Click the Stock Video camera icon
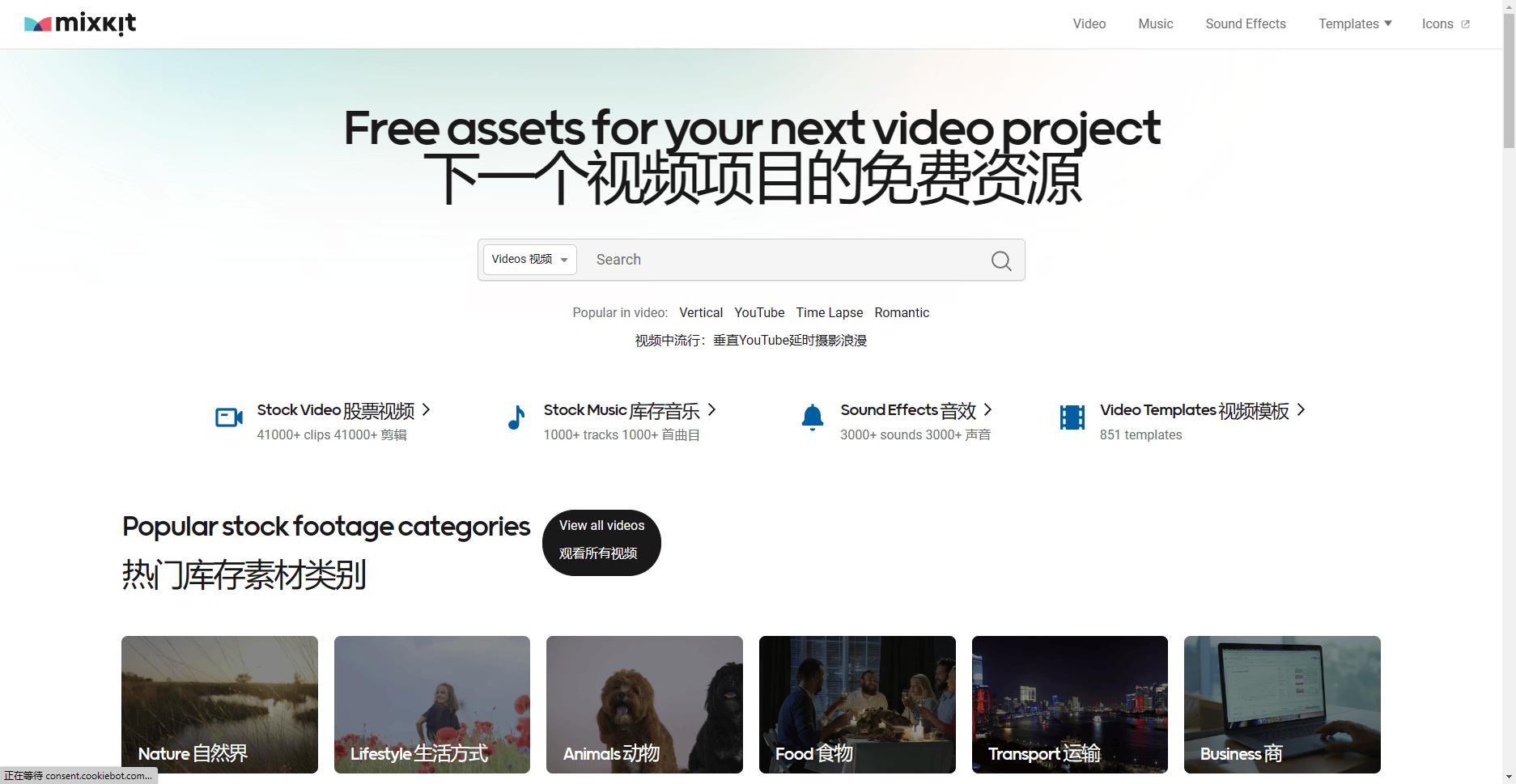 (229, 417)
